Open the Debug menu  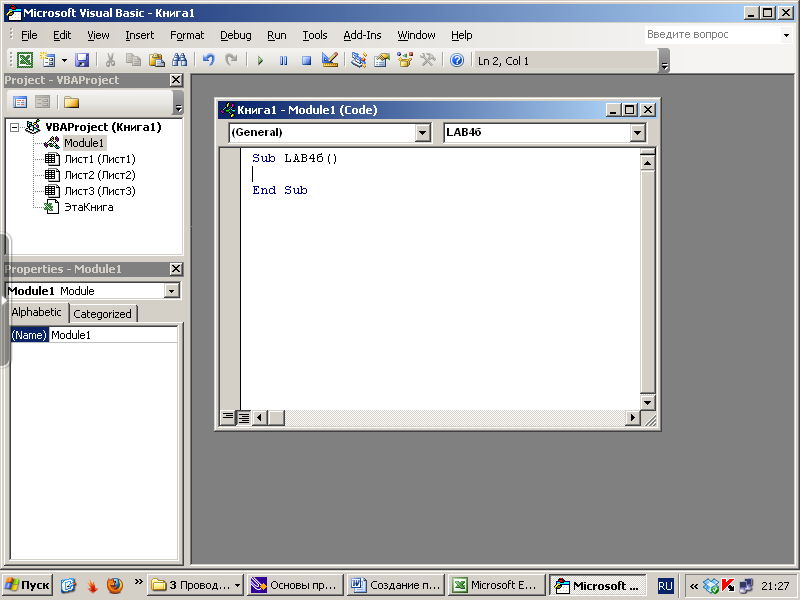click(x=236, y=35)
